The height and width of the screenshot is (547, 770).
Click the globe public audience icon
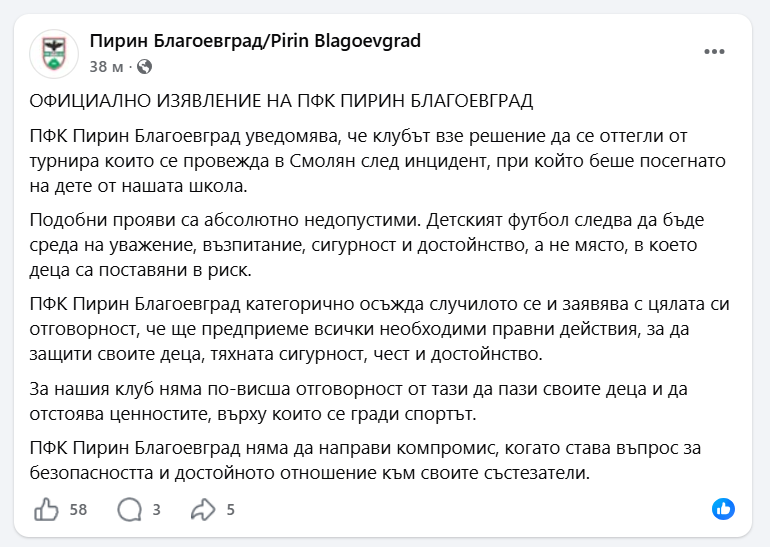[x=145, y=67]
